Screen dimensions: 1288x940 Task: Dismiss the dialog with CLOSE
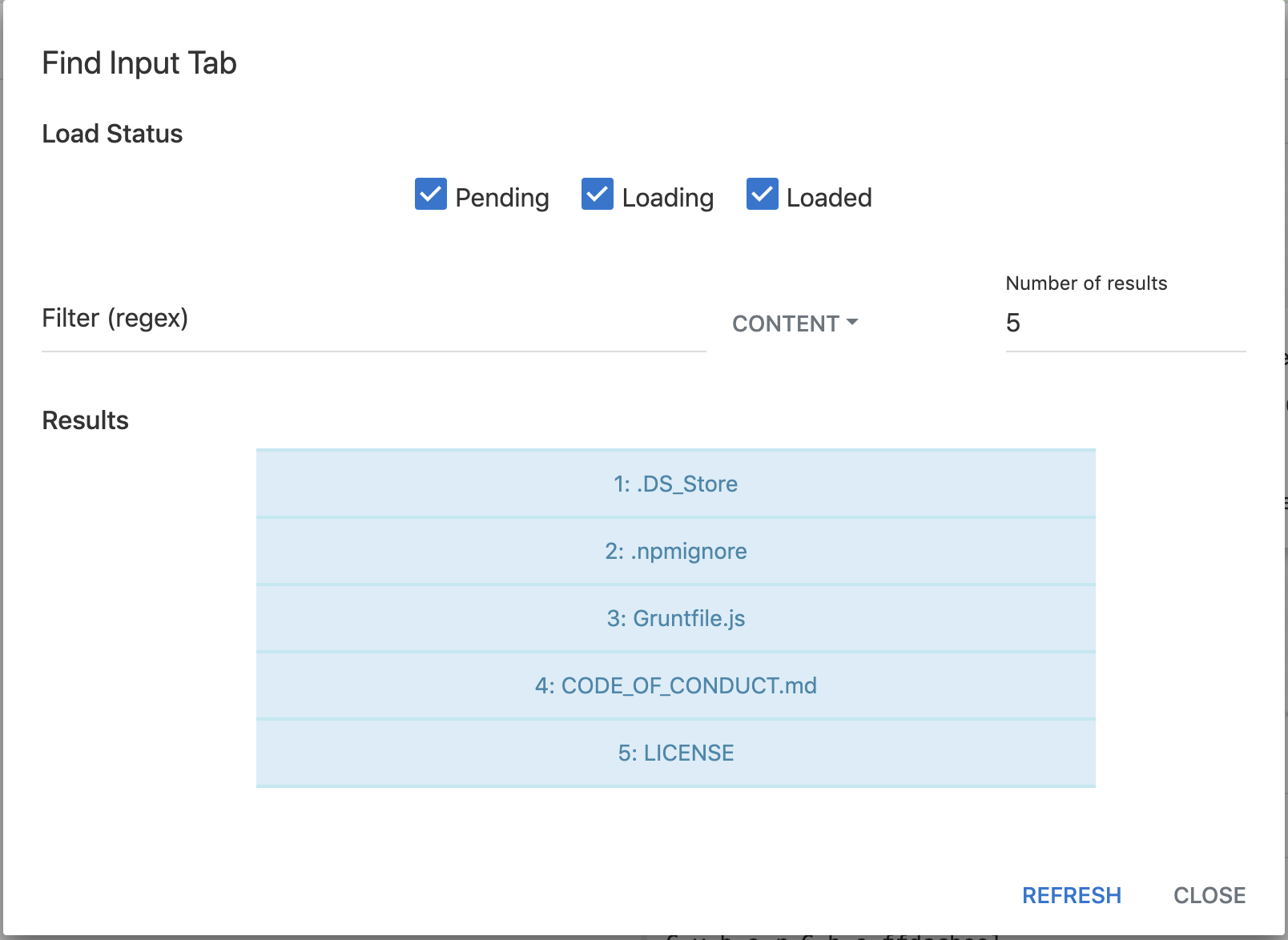point(1209,895)
